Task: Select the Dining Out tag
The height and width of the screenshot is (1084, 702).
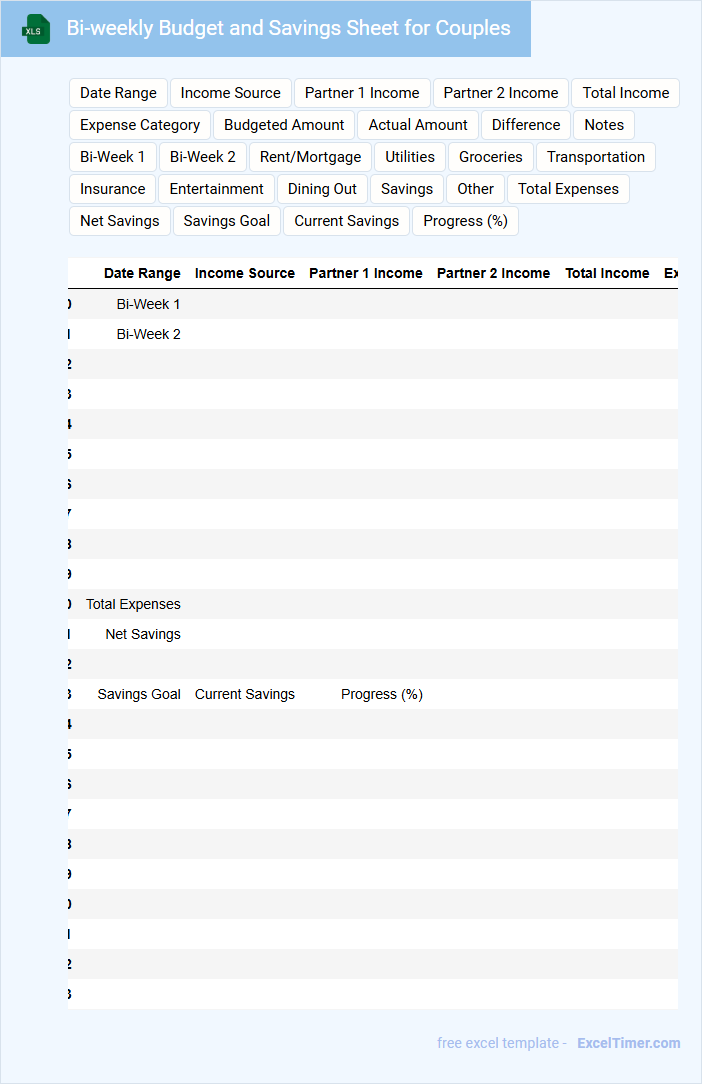Action: coord(322,189)
